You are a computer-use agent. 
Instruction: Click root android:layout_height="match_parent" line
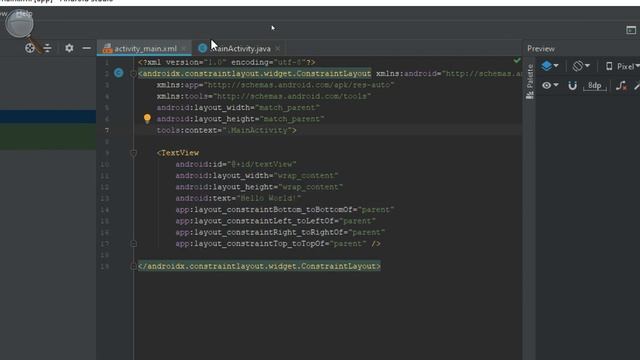click(240, 119)
